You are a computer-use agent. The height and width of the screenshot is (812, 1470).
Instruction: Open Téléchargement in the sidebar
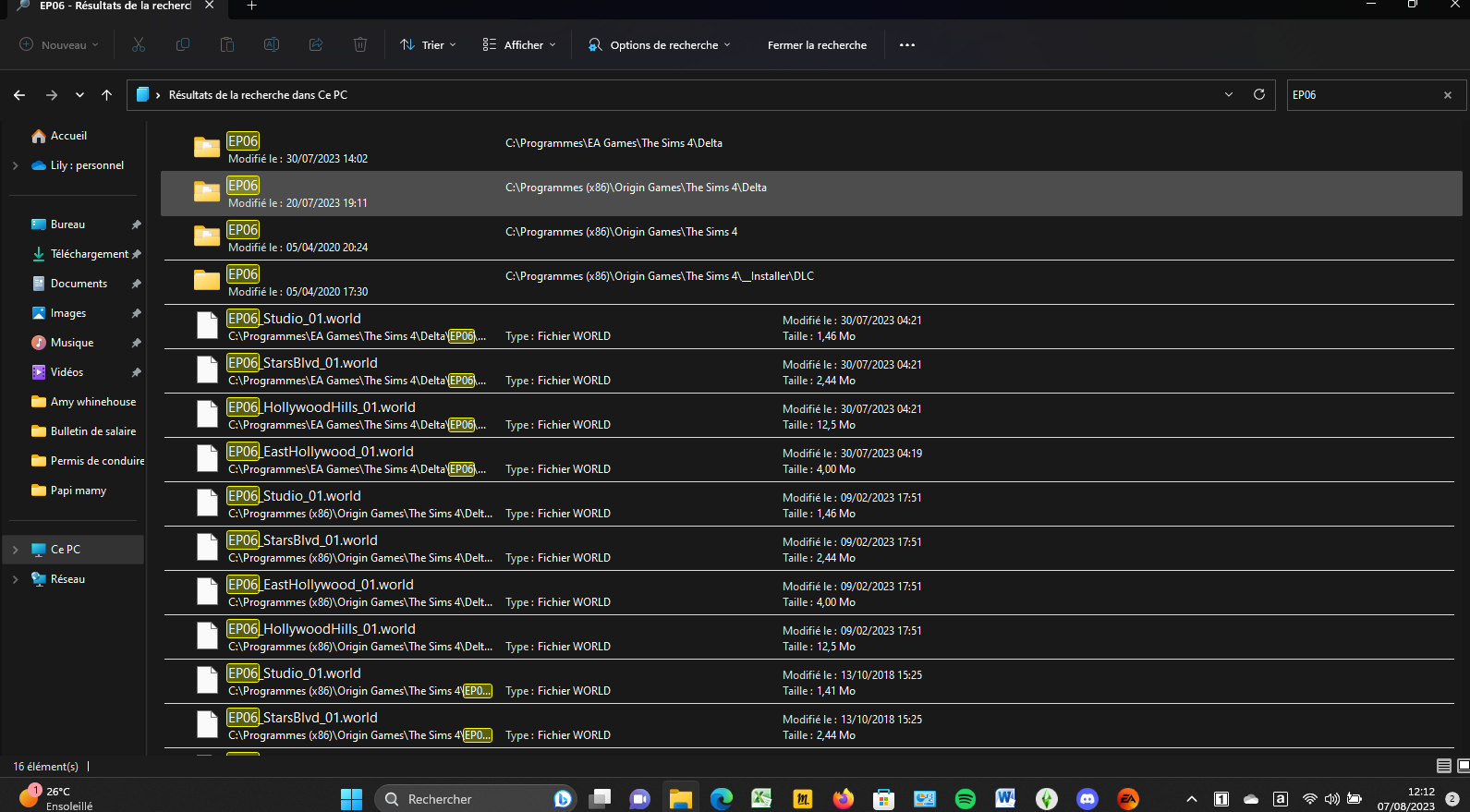89,254
